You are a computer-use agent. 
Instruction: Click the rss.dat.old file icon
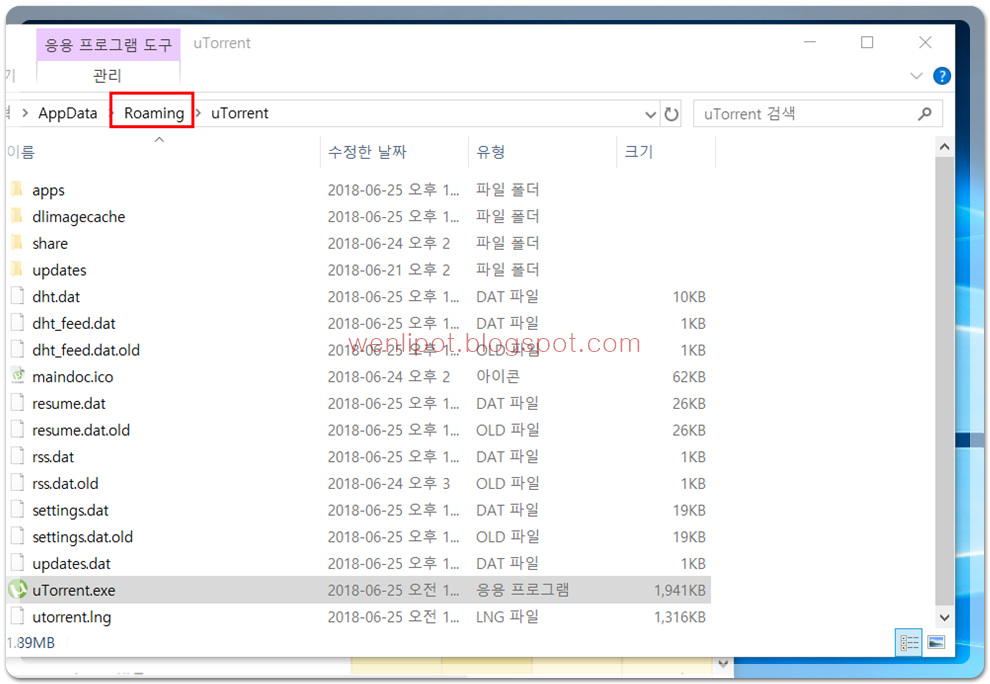[18, 483]
